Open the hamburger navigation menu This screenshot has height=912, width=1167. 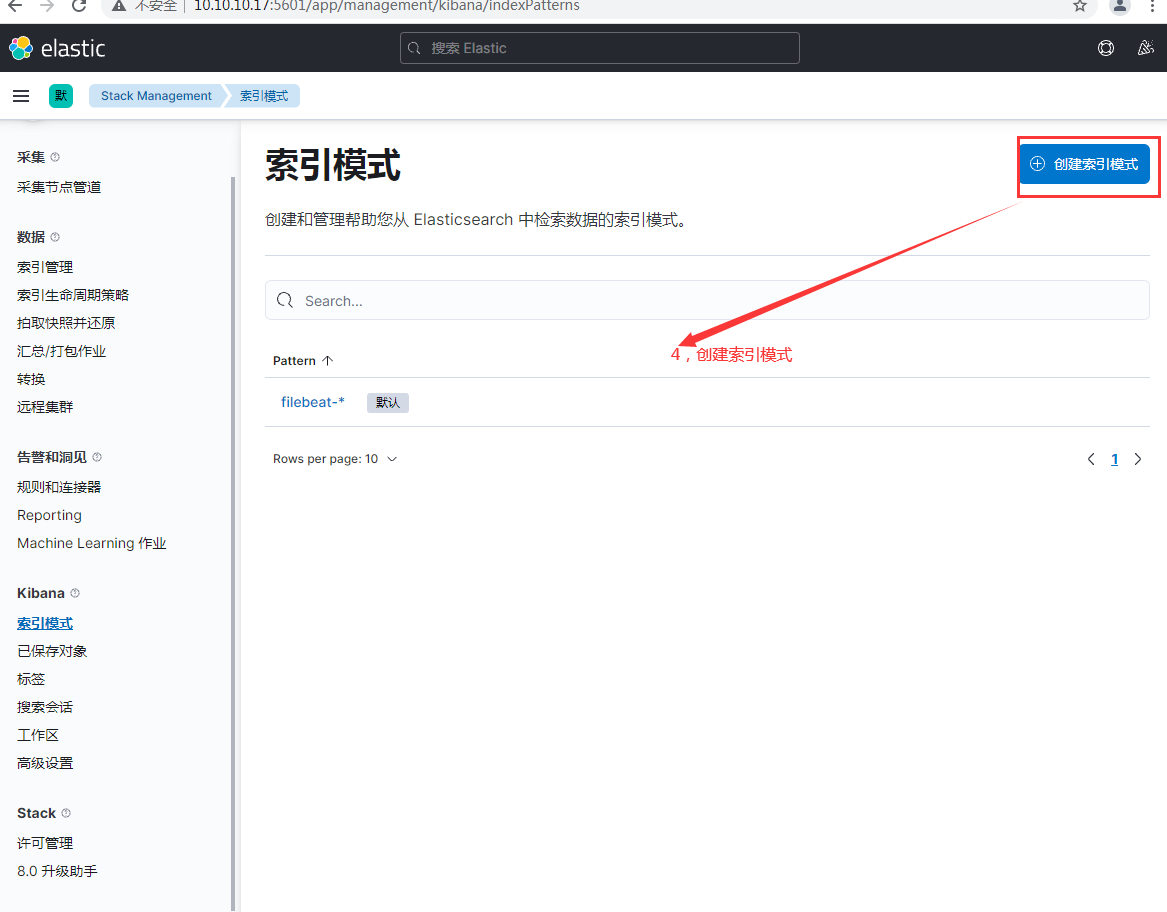(21, 96)
